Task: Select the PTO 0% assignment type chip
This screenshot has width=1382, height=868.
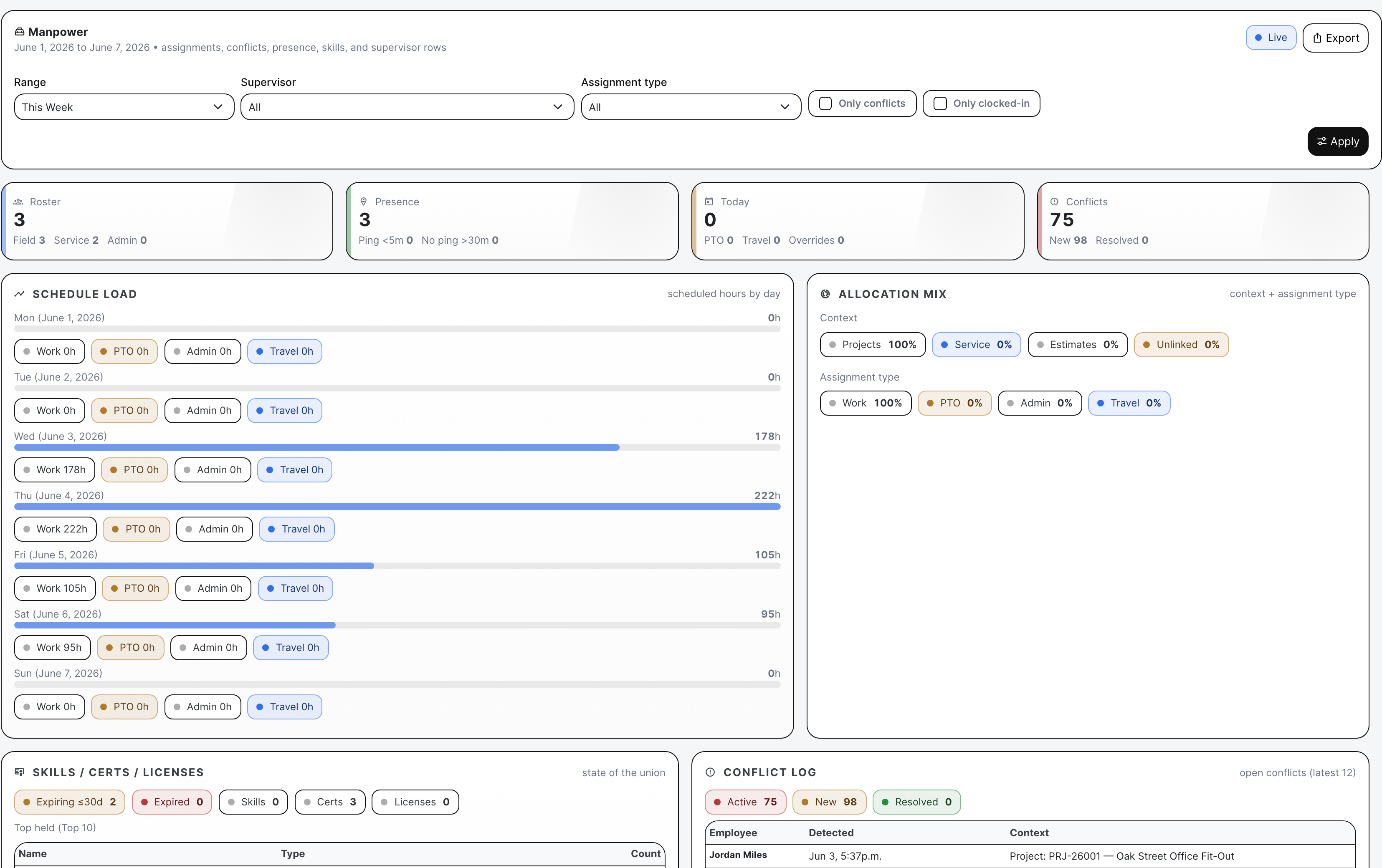Action: [954, 403]
